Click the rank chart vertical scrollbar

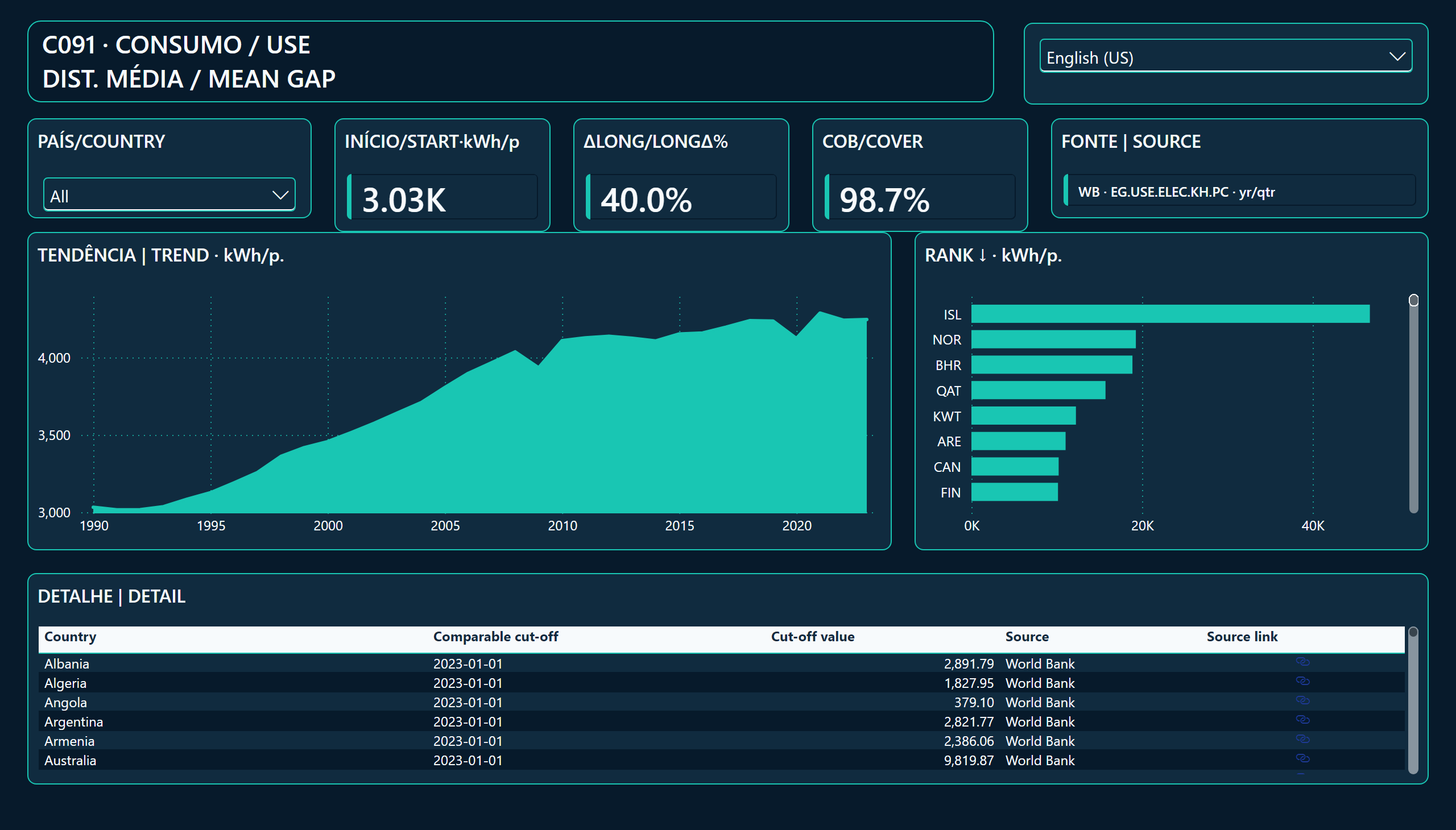(x=1413, y=404)
